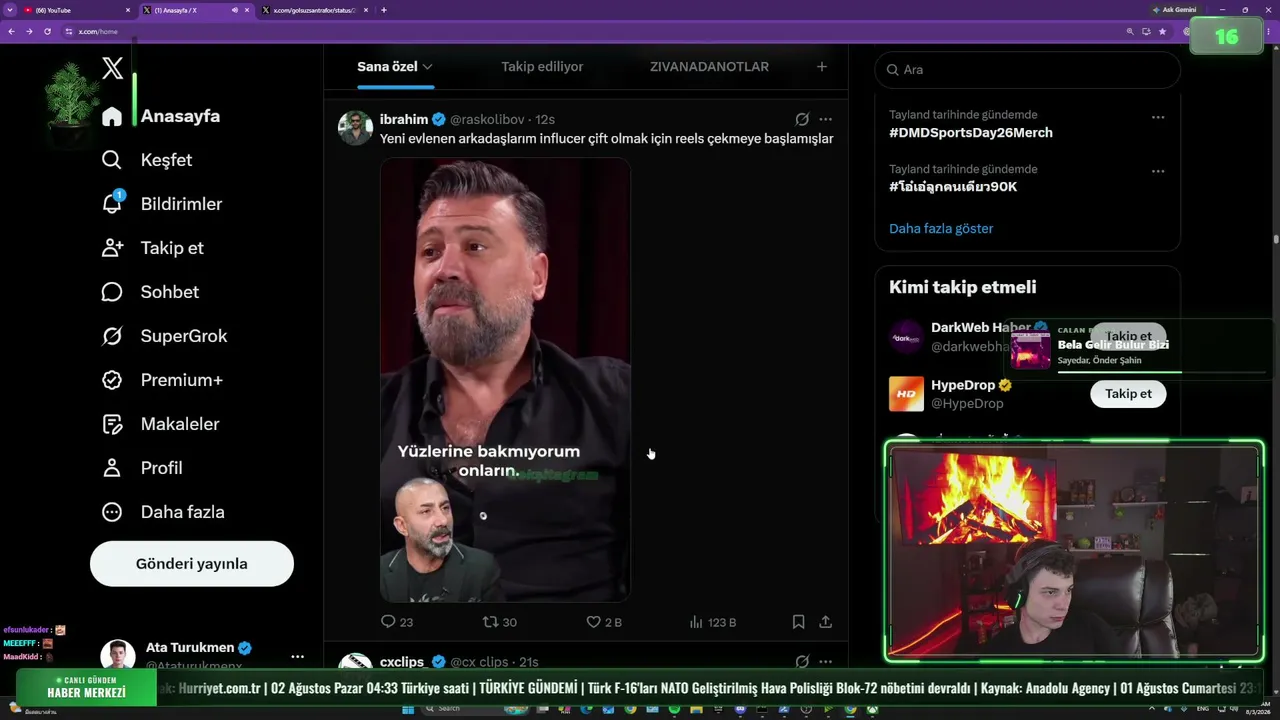Open trend #DMDSportsDay26Merch
1280x720 pixels.
970,132
